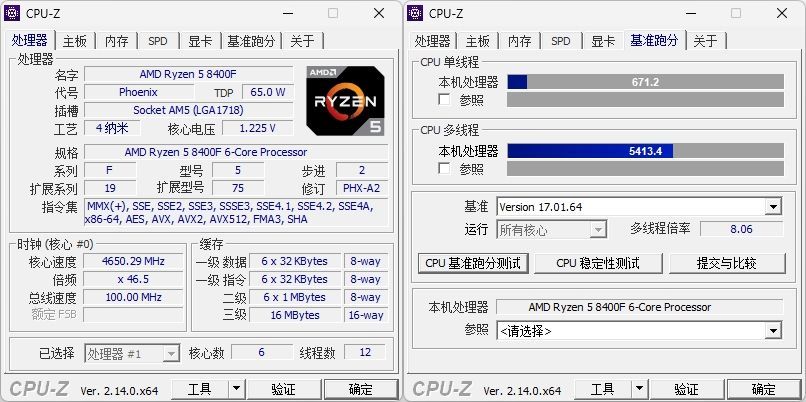The height and width of the screenshot is (402, 806).
Task: Click the 确定 button in left window
Action: pyautogui.click(x=361, y=389)
